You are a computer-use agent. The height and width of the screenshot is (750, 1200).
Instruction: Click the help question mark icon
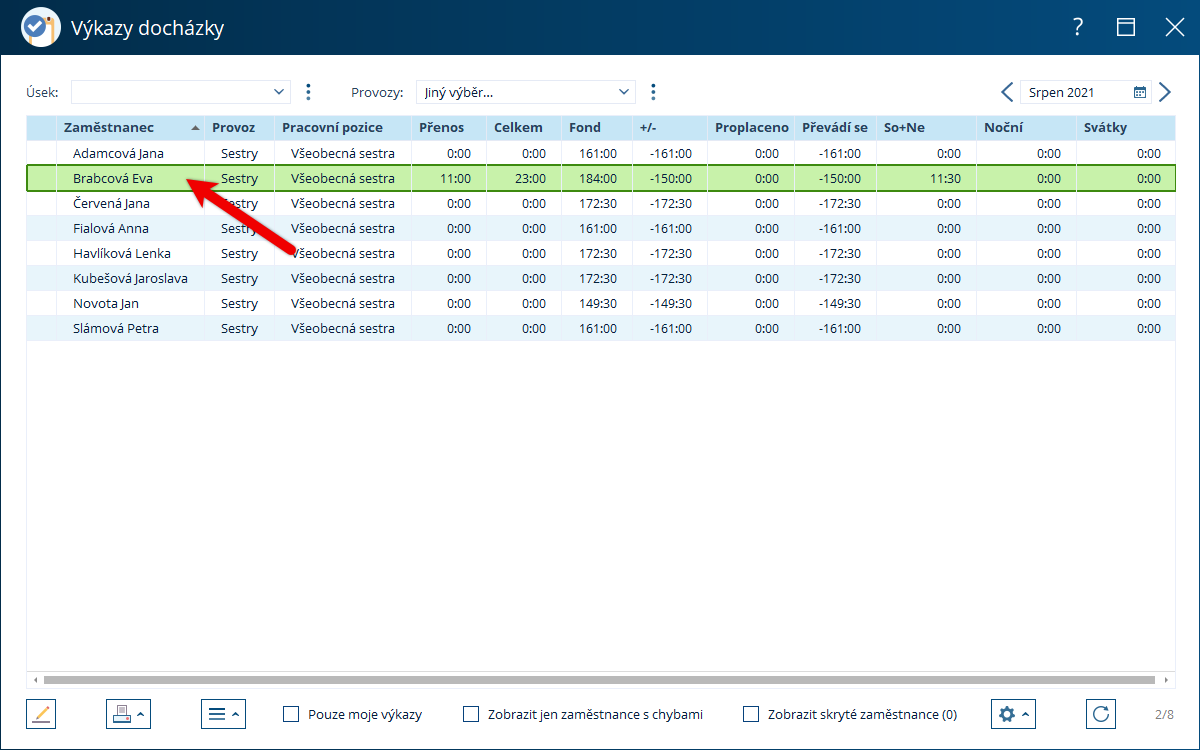pyautogui.click(x=1078, y=27)
